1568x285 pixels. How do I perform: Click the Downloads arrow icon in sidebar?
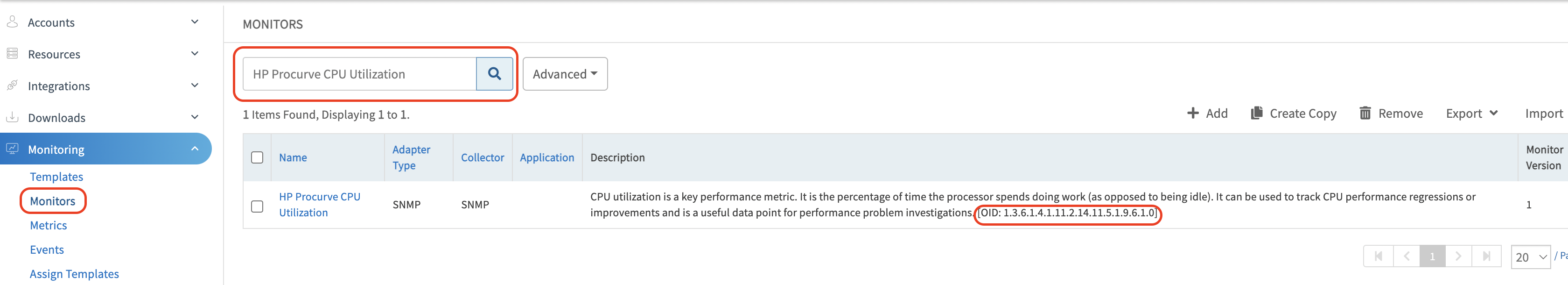(12, 117)
